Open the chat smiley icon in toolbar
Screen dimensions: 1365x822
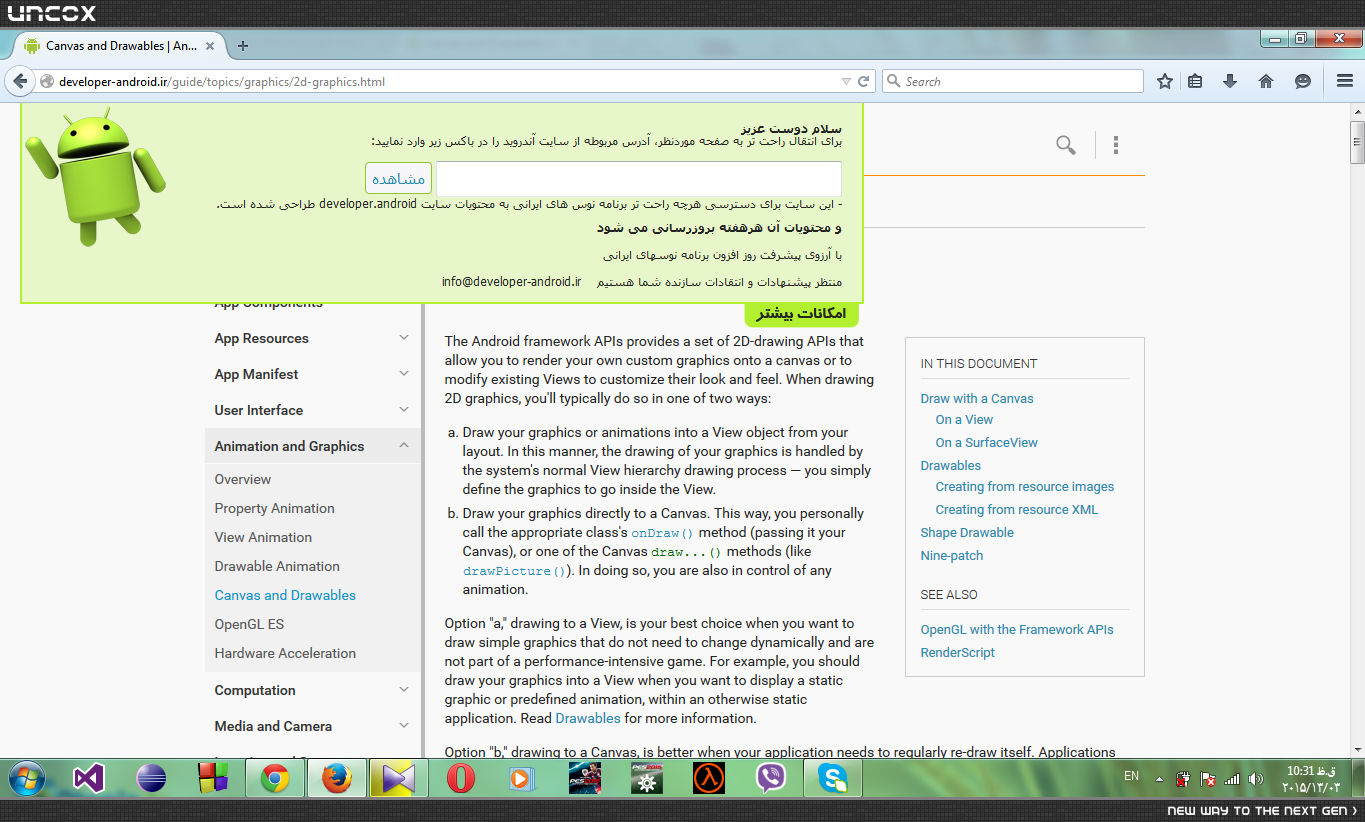click(x=1302, y=82)
